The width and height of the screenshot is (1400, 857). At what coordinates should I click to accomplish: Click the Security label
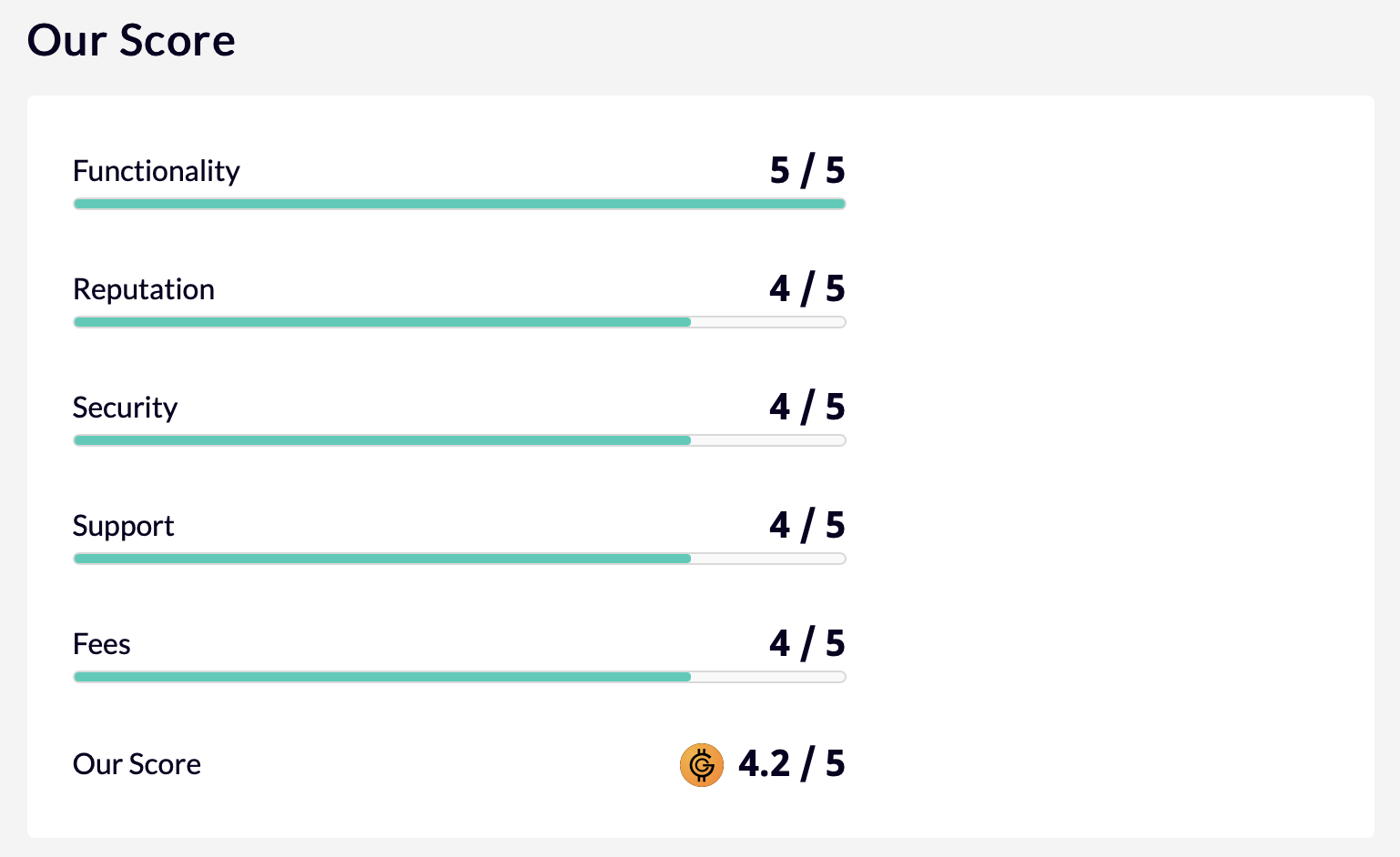[x=125, y=408]
